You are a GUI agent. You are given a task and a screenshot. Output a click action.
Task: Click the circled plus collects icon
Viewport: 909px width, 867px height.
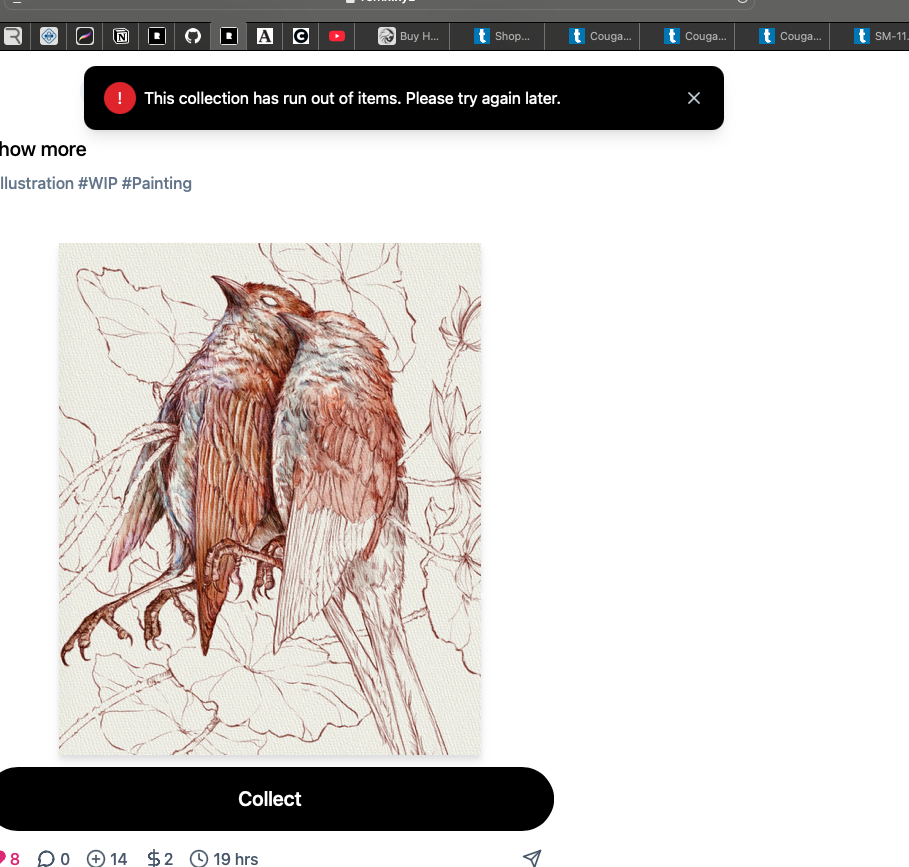coord(96,858)
